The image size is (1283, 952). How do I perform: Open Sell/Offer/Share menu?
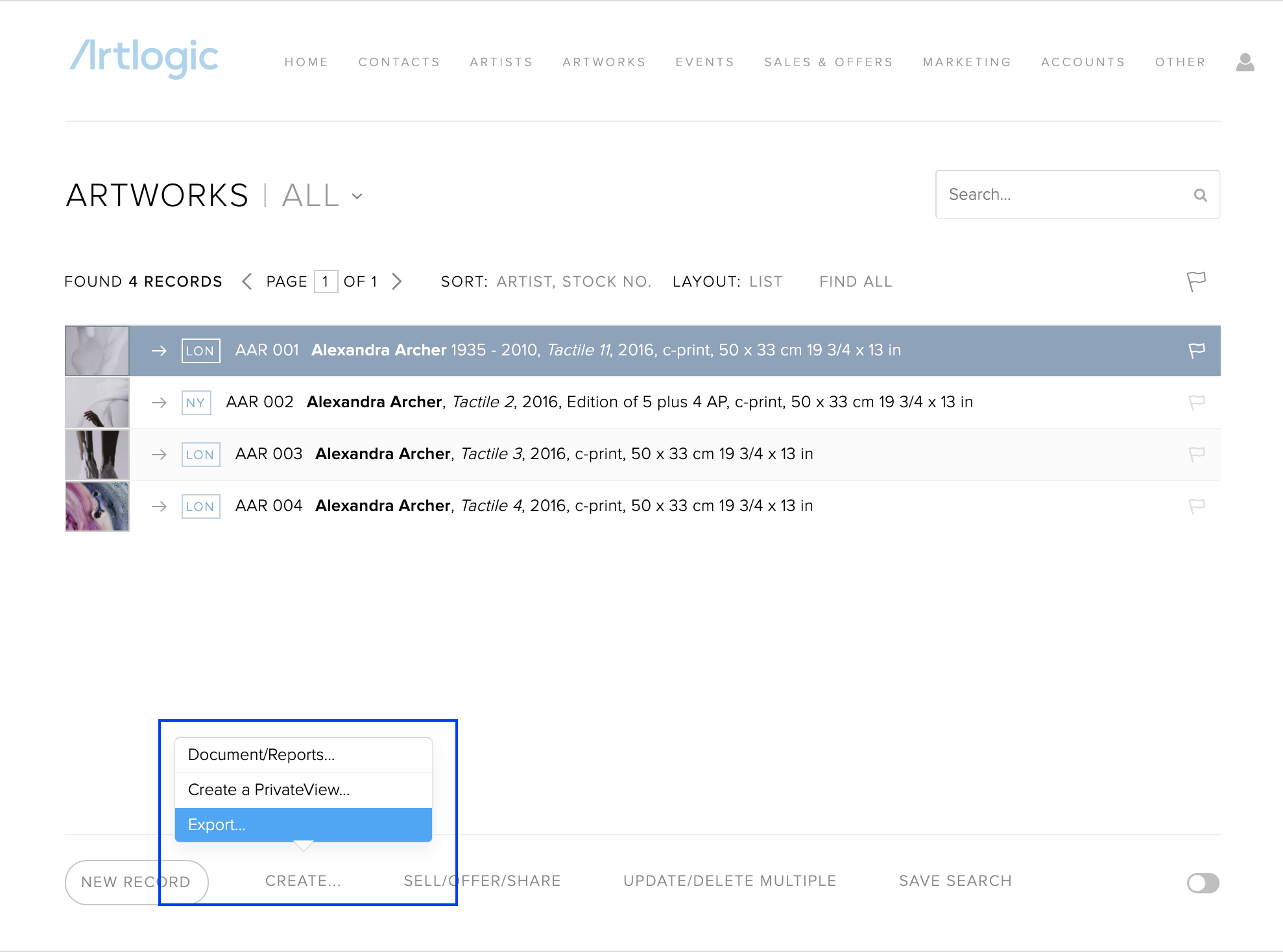[x=482, y=881]
